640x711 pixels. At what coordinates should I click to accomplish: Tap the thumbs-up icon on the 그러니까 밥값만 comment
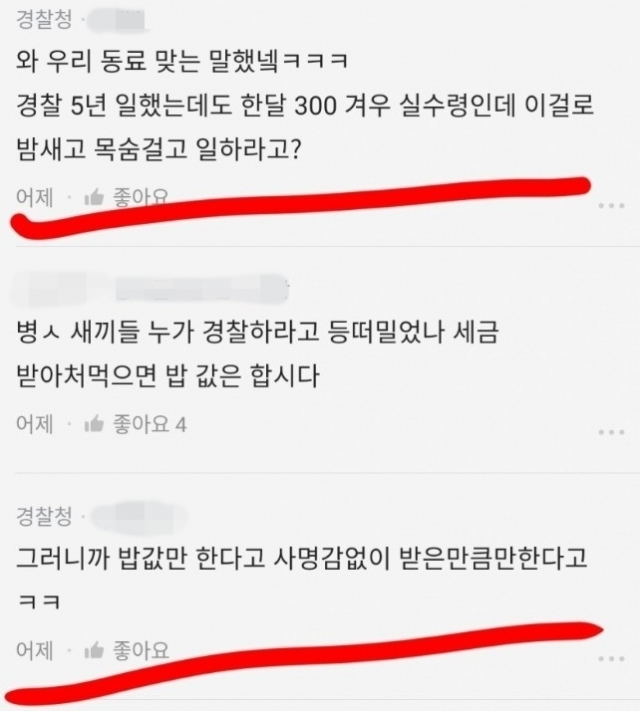click(94, 651)
